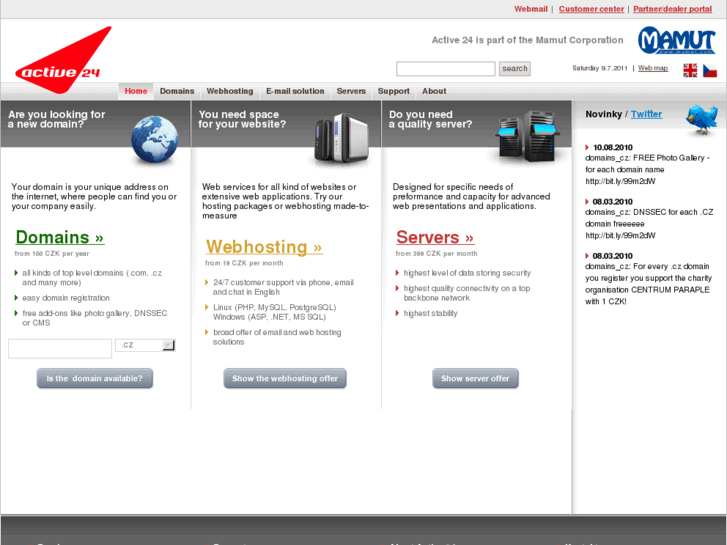This screenshot has height=545, width=727.
Task: Click the 10.08.2010 news entry date
Action: (x=613, y=147)
